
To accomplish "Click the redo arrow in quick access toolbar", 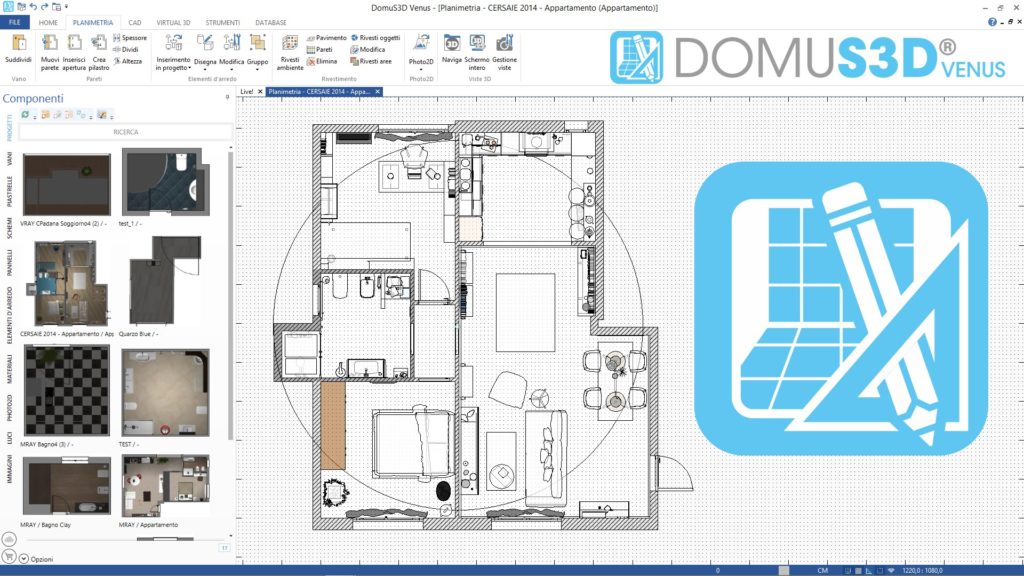I will pyautogui.click(x=44, y=7).
